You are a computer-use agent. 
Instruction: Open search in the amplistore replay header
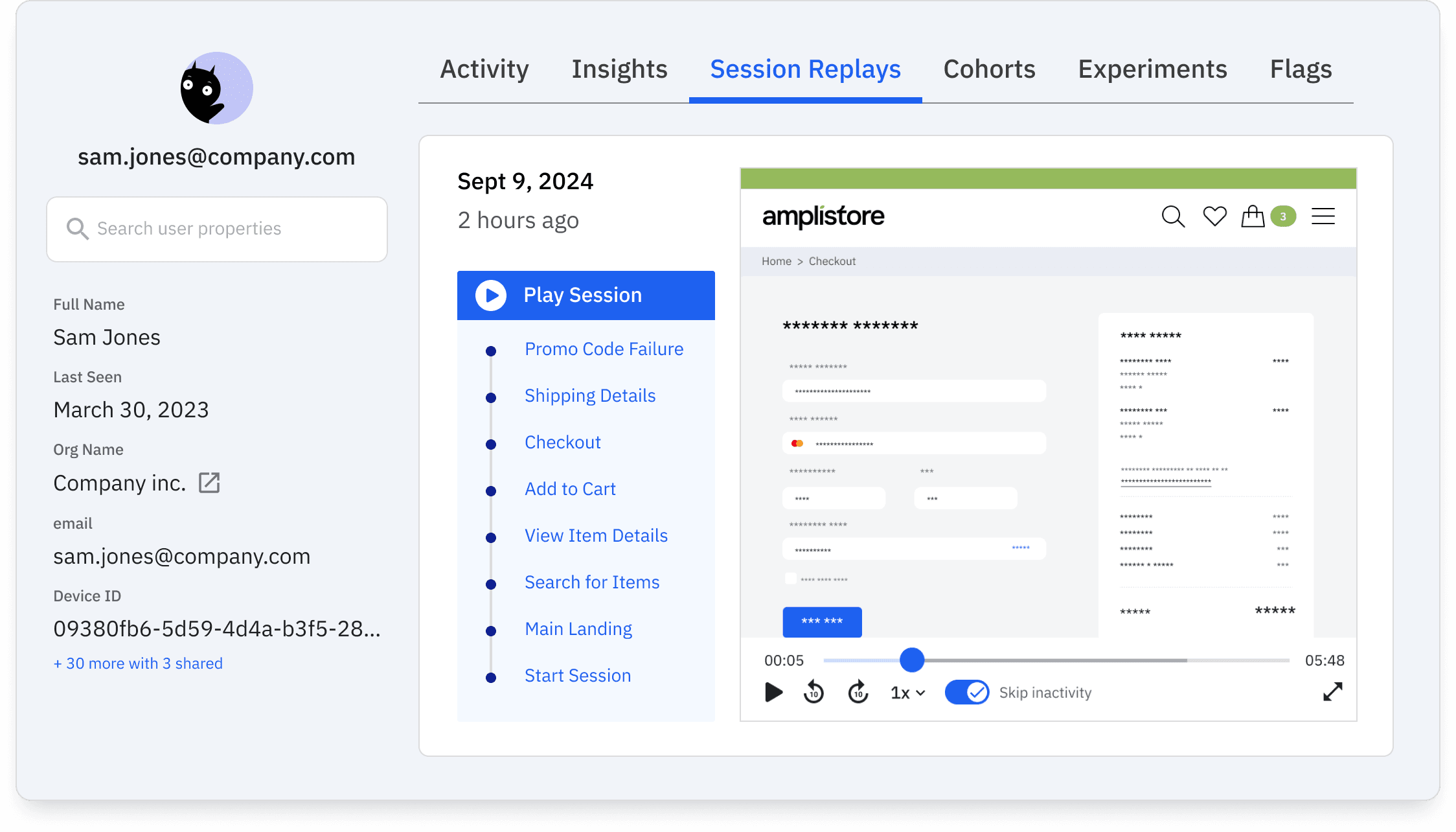pos(1172,216)
